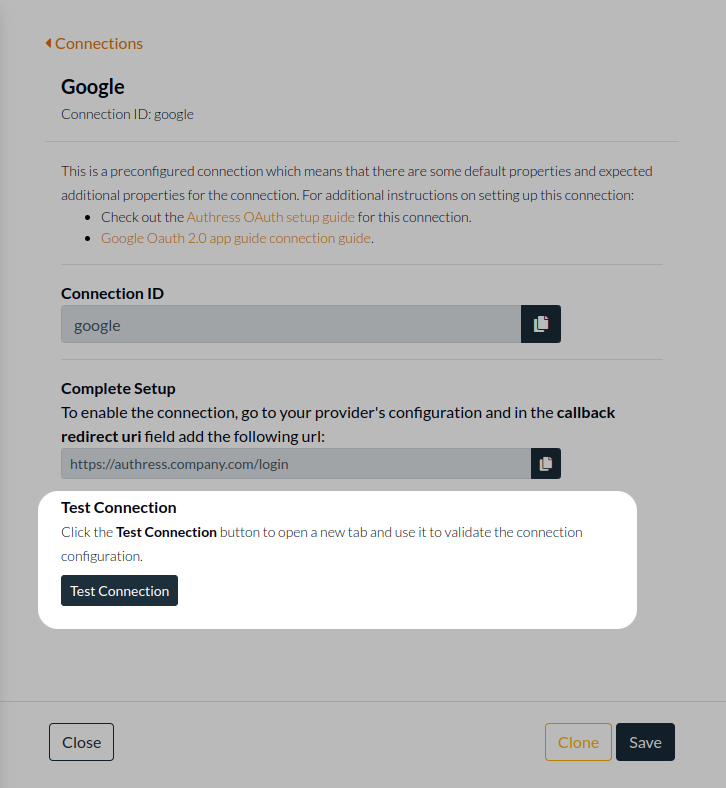Click the back arrow beside Connections
This screenshot has height=788, width=726.
click(48, 43)
